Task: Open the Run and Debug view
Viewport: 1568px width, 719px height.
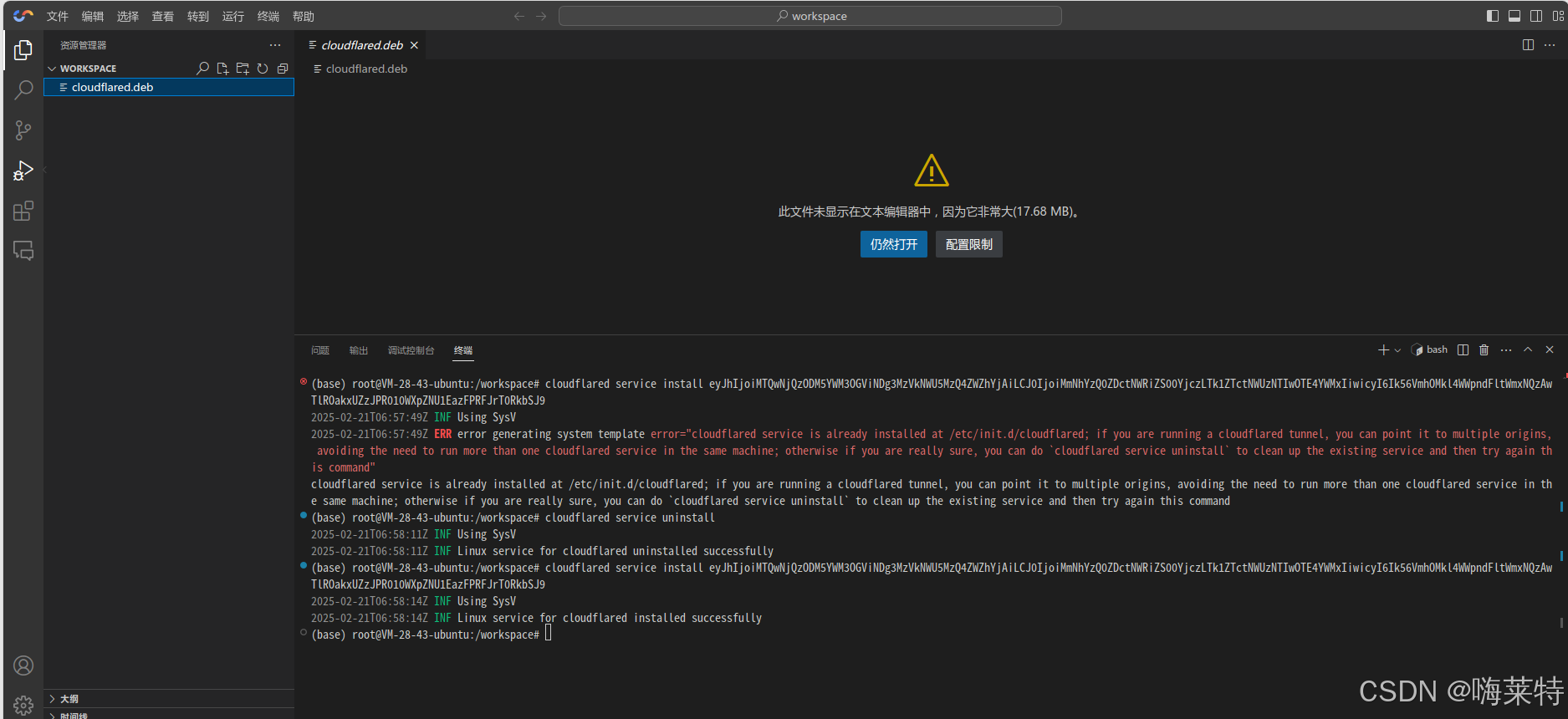Action: point(23,171)
